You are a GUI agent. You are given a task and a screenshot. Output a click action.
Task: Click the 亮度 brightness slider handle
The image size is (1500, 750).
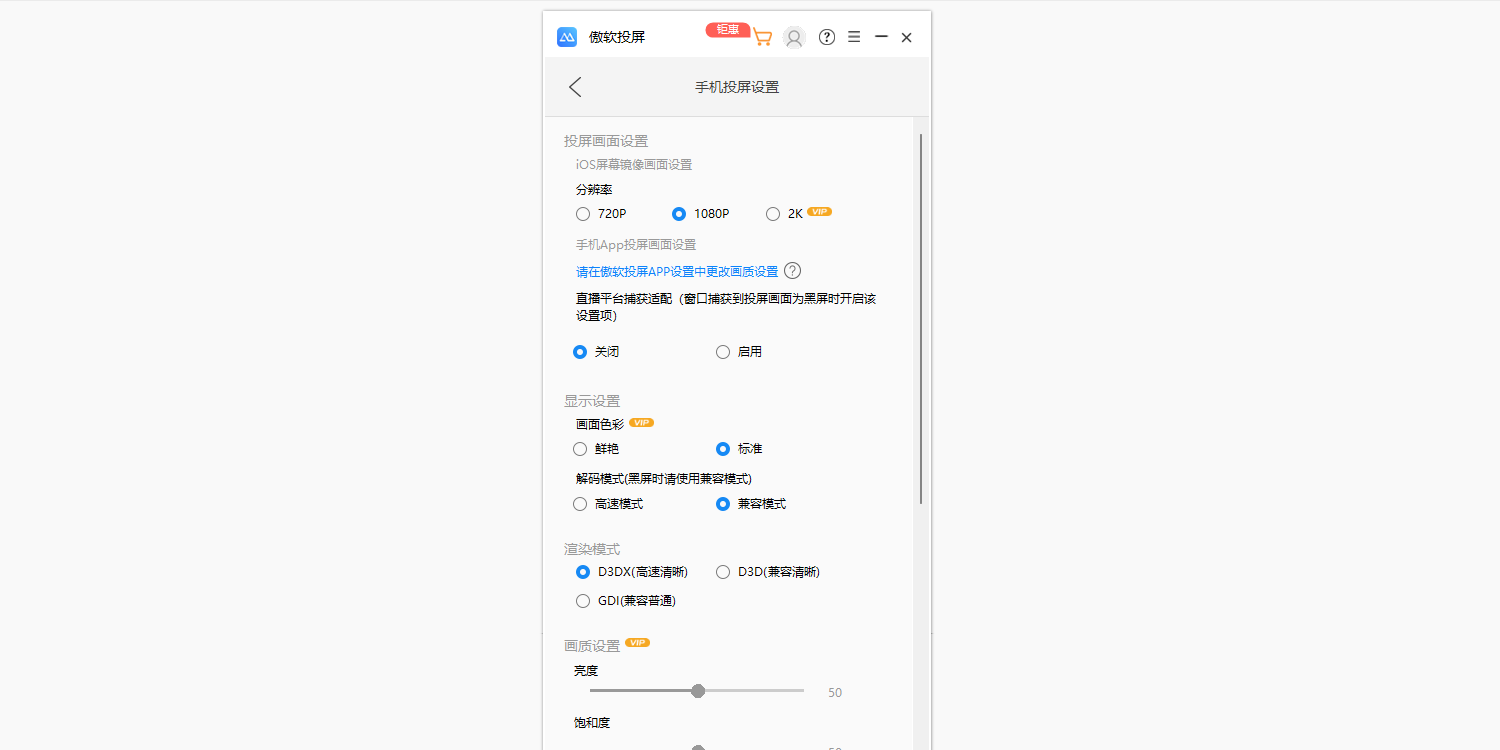point(698,691)
